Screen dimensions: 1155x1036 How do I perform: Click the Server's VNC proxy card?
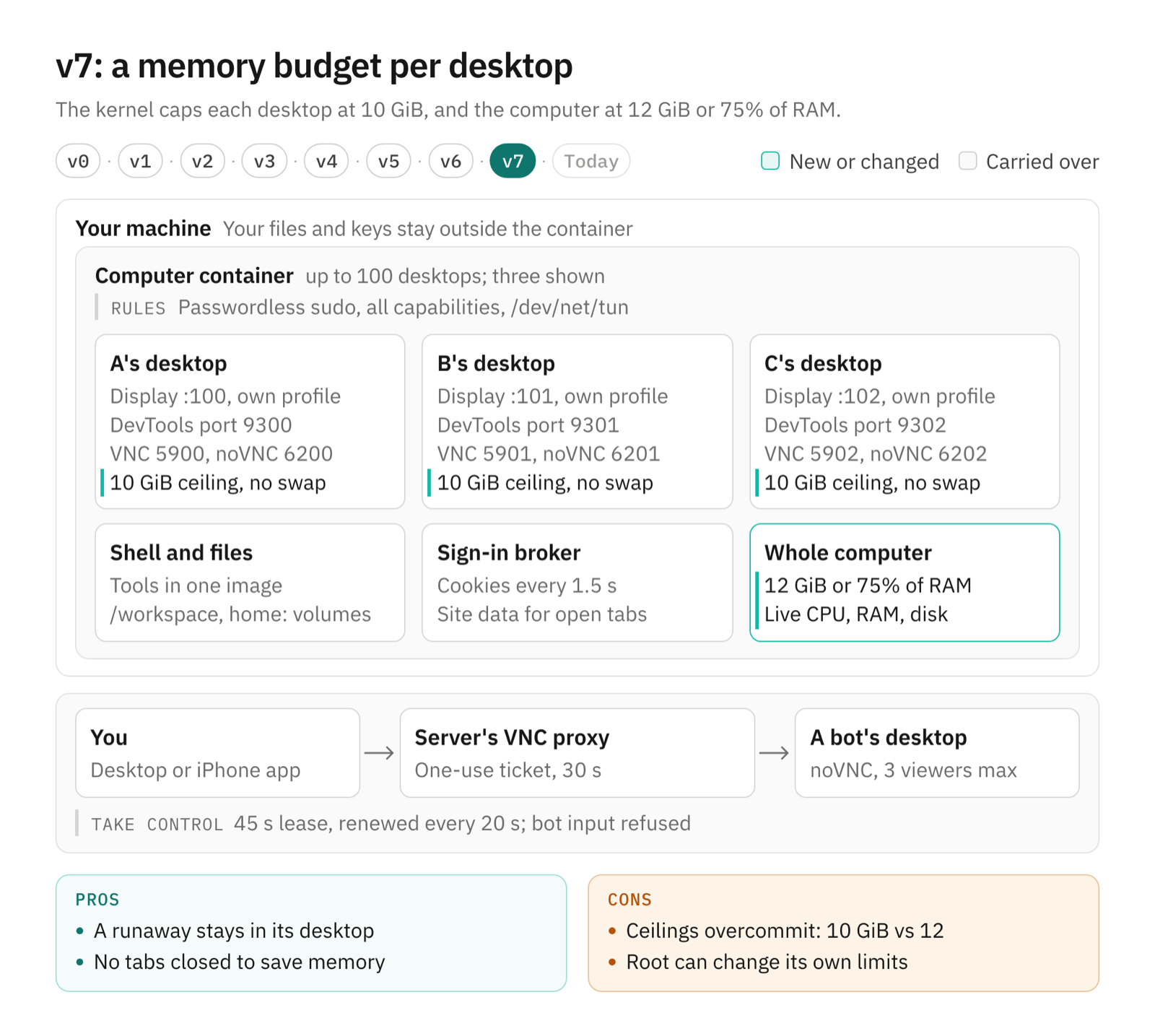click(x=577, y=753)
